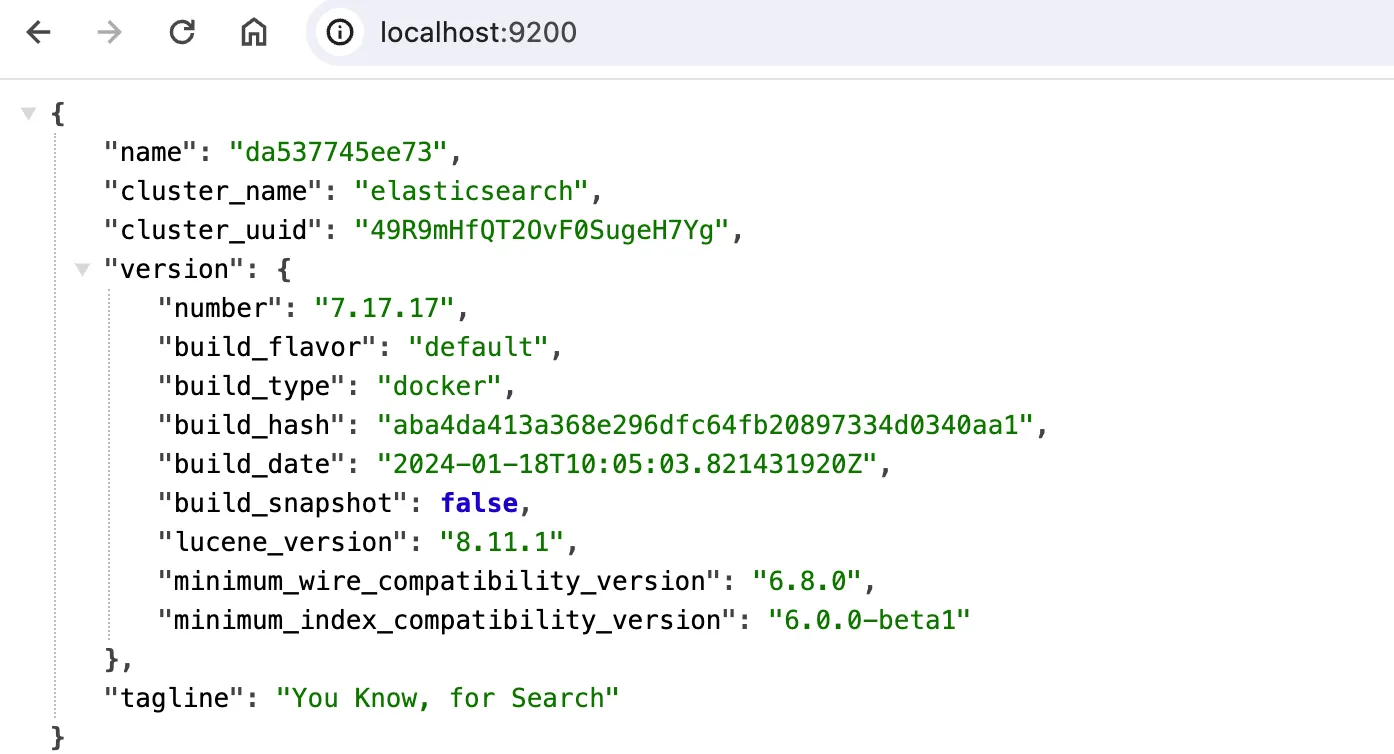The height and width of the screenshot is (754, 1394).
Task: Select the value "6.8.0"
Action: coord(807,581)
